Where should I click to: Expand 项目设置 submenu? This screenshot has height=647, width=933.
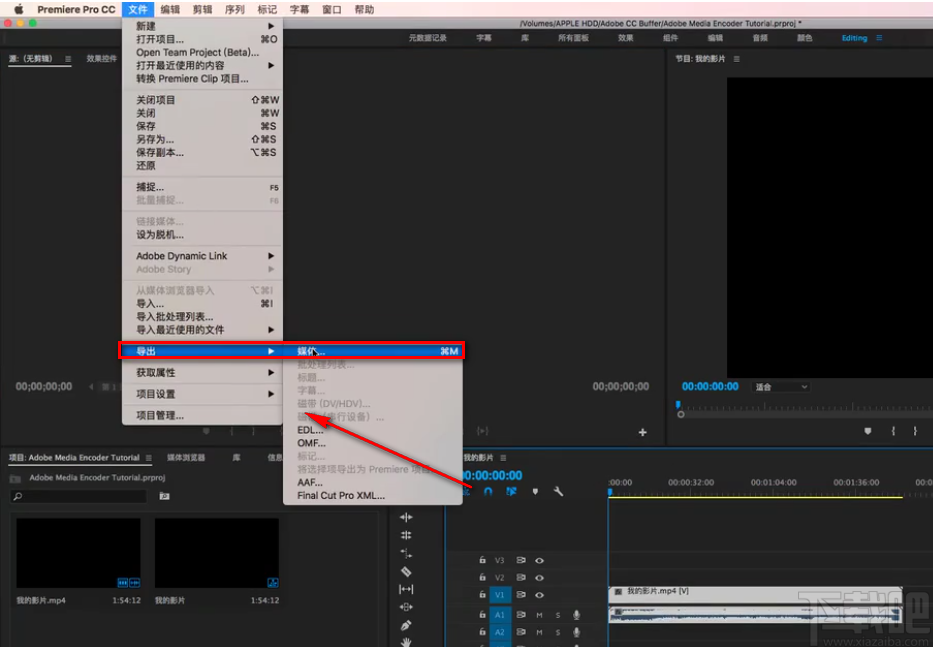click(202, 394)
